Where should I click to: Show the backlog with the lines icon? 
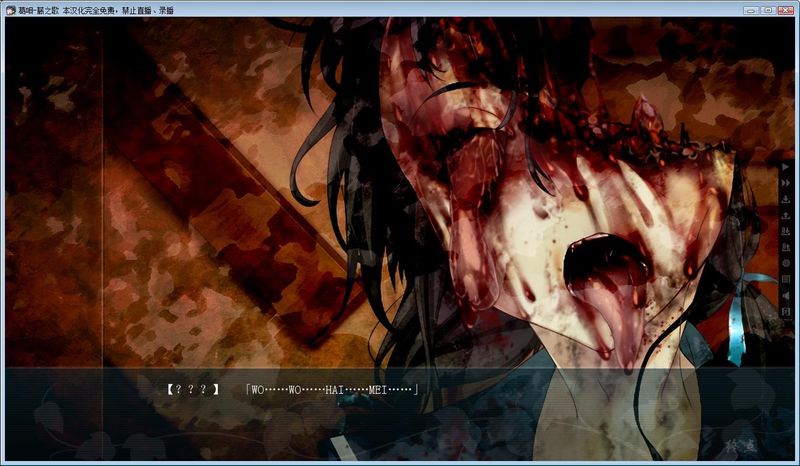pos(786,279)
